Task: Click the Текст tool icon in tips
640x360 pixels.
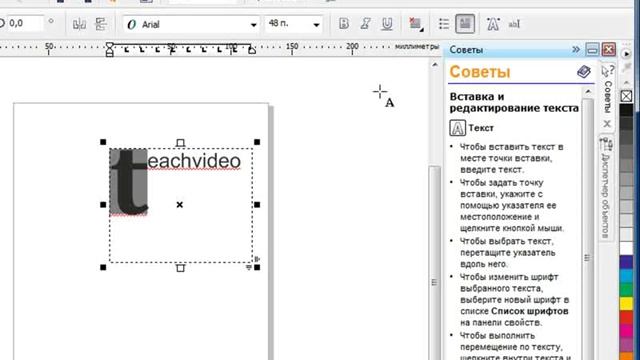Action: 457,128
